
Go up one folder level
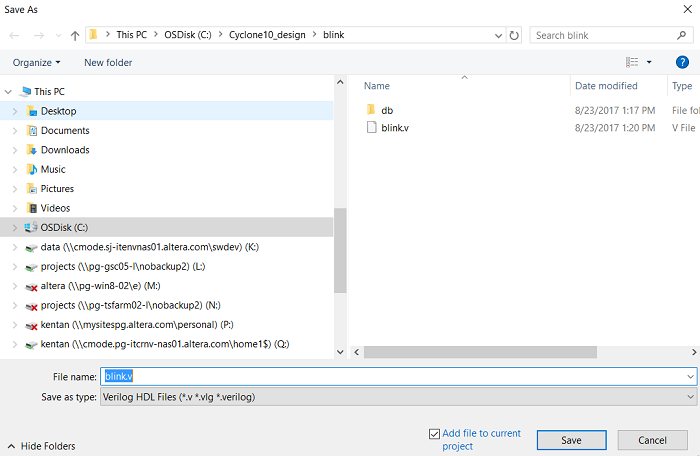pyautogui.click(x=75, y=35)
